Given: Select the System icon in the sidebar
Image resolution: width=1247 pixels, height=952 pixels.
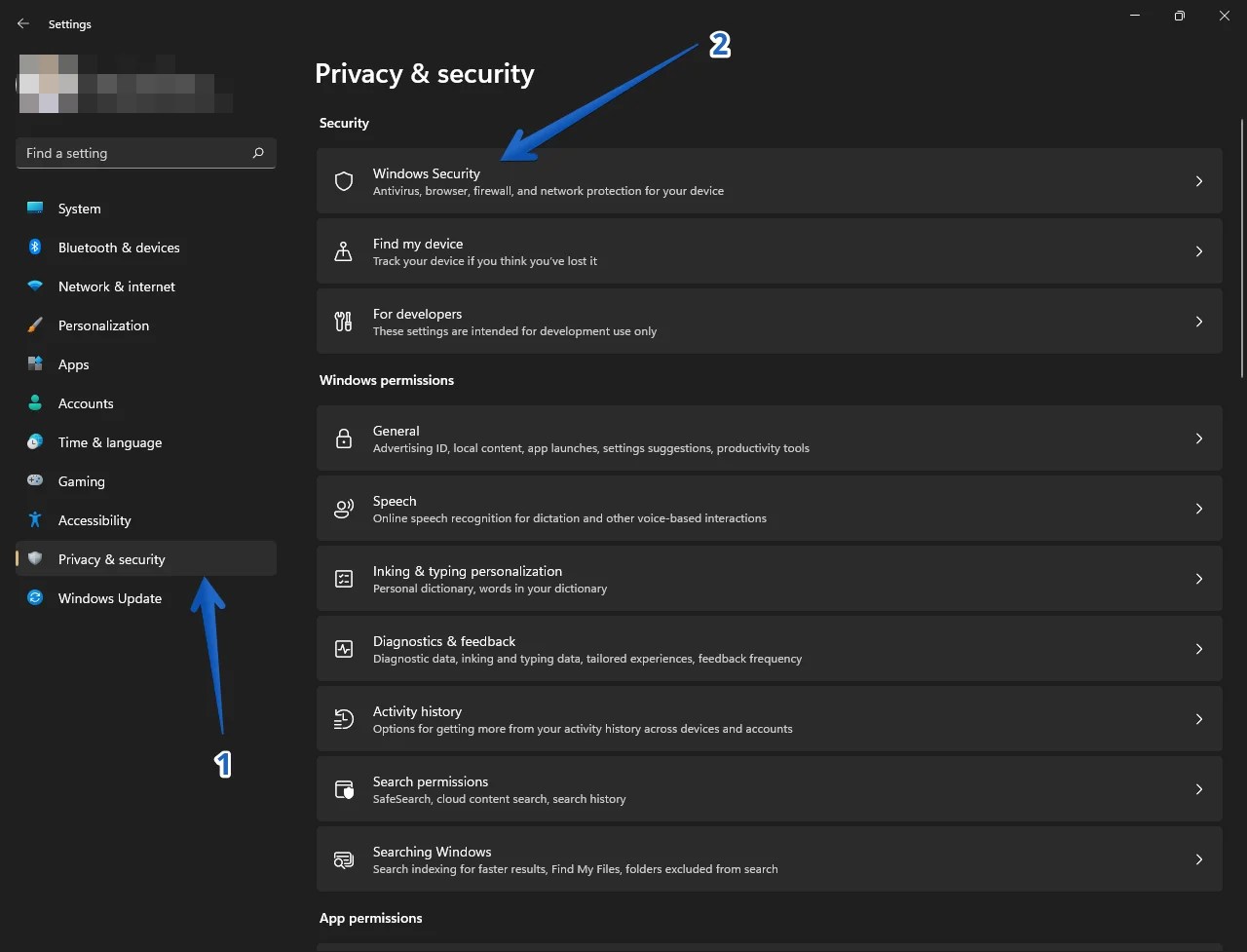Looking at the screenshot, I should tap(35, 209).
